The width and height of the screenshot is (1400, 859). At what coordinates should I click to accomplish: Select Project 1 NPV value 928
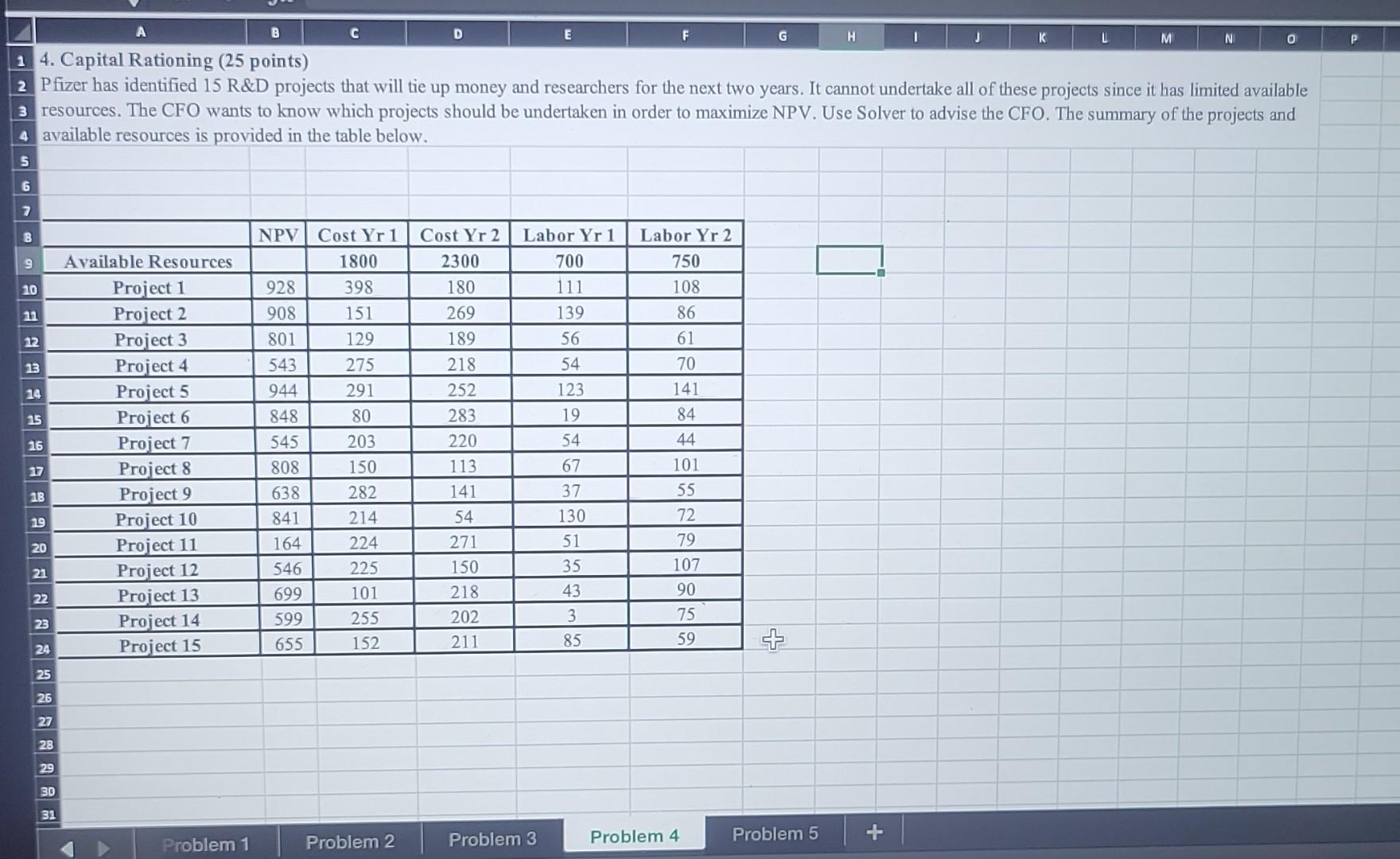point(280,287)
